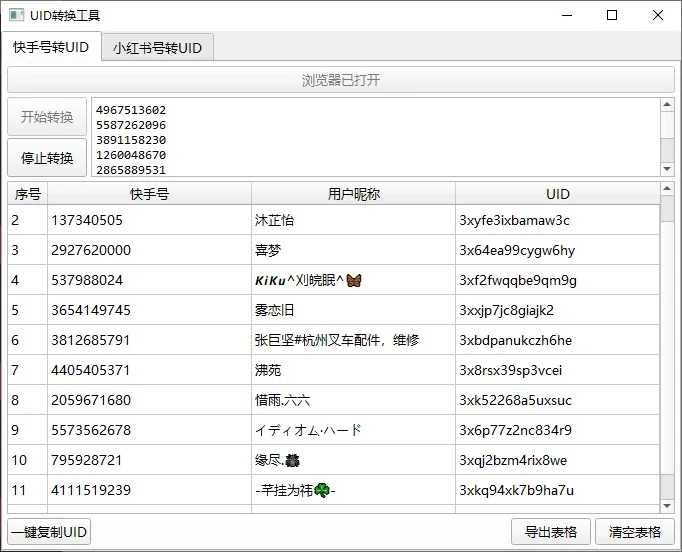The image size is (682, 552).
Task: Select UID cell 3x6p77z2nc834r9
Action: click(558, 430)
